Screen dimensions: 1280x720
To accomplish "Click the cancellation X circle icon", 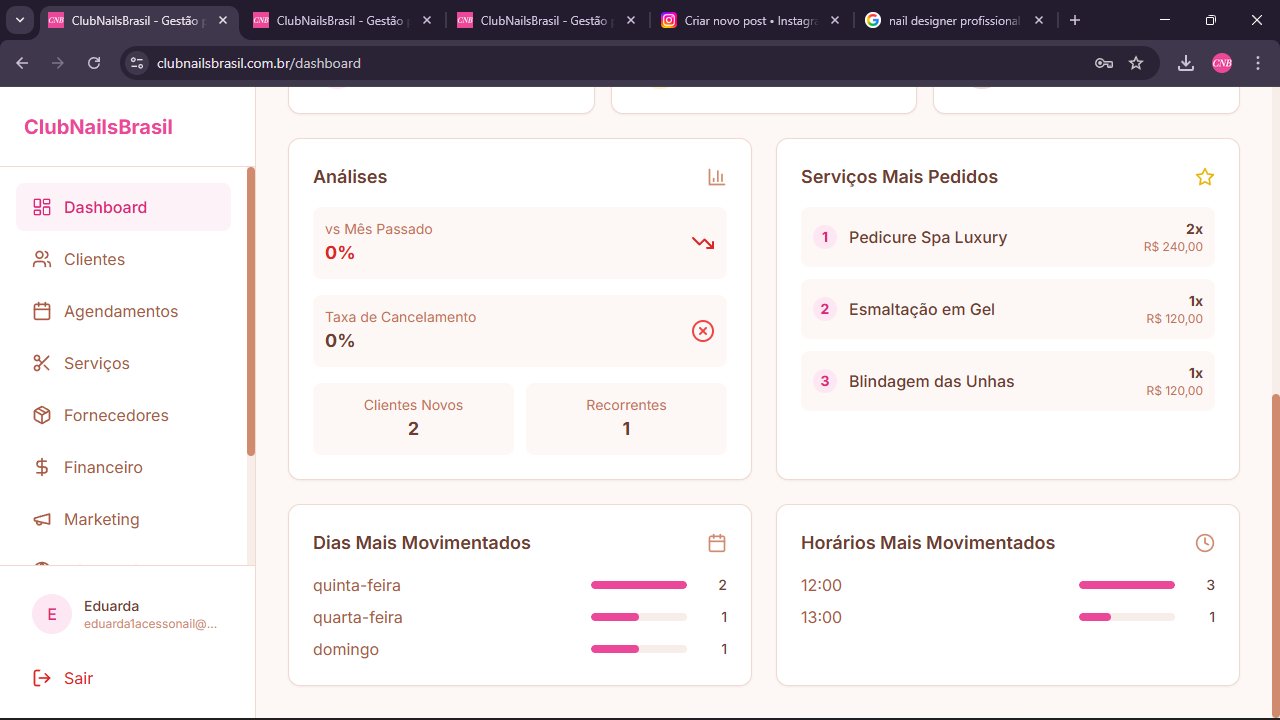I will click(703, 331).
